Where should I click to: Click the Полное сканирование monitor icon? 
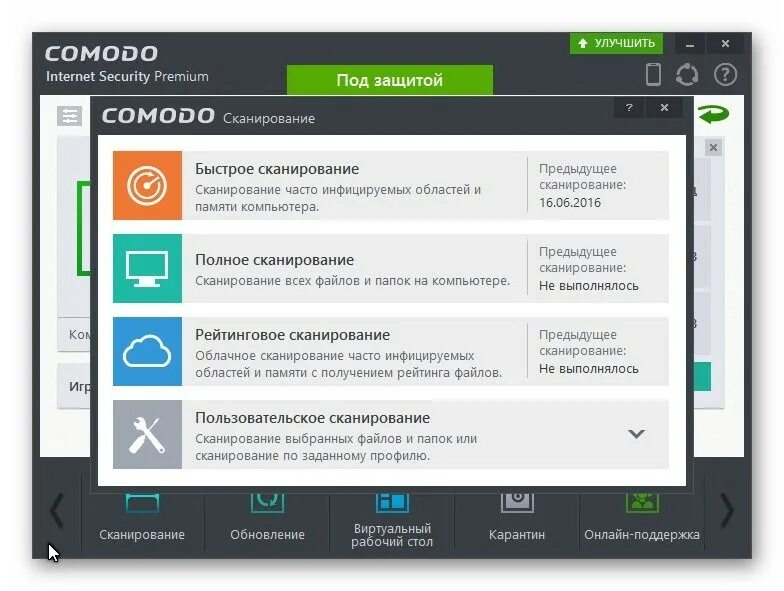point(147,268)
